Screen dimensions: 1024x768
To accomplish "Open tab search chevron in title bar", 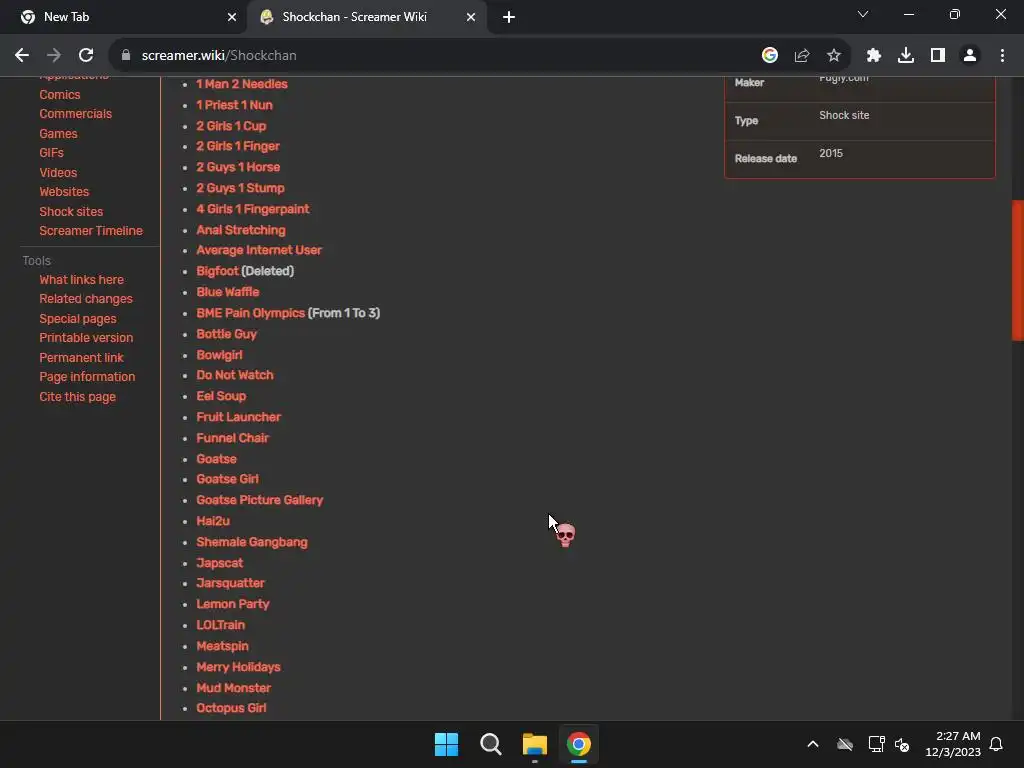I will pyautogui.click(x=863, y=14).
